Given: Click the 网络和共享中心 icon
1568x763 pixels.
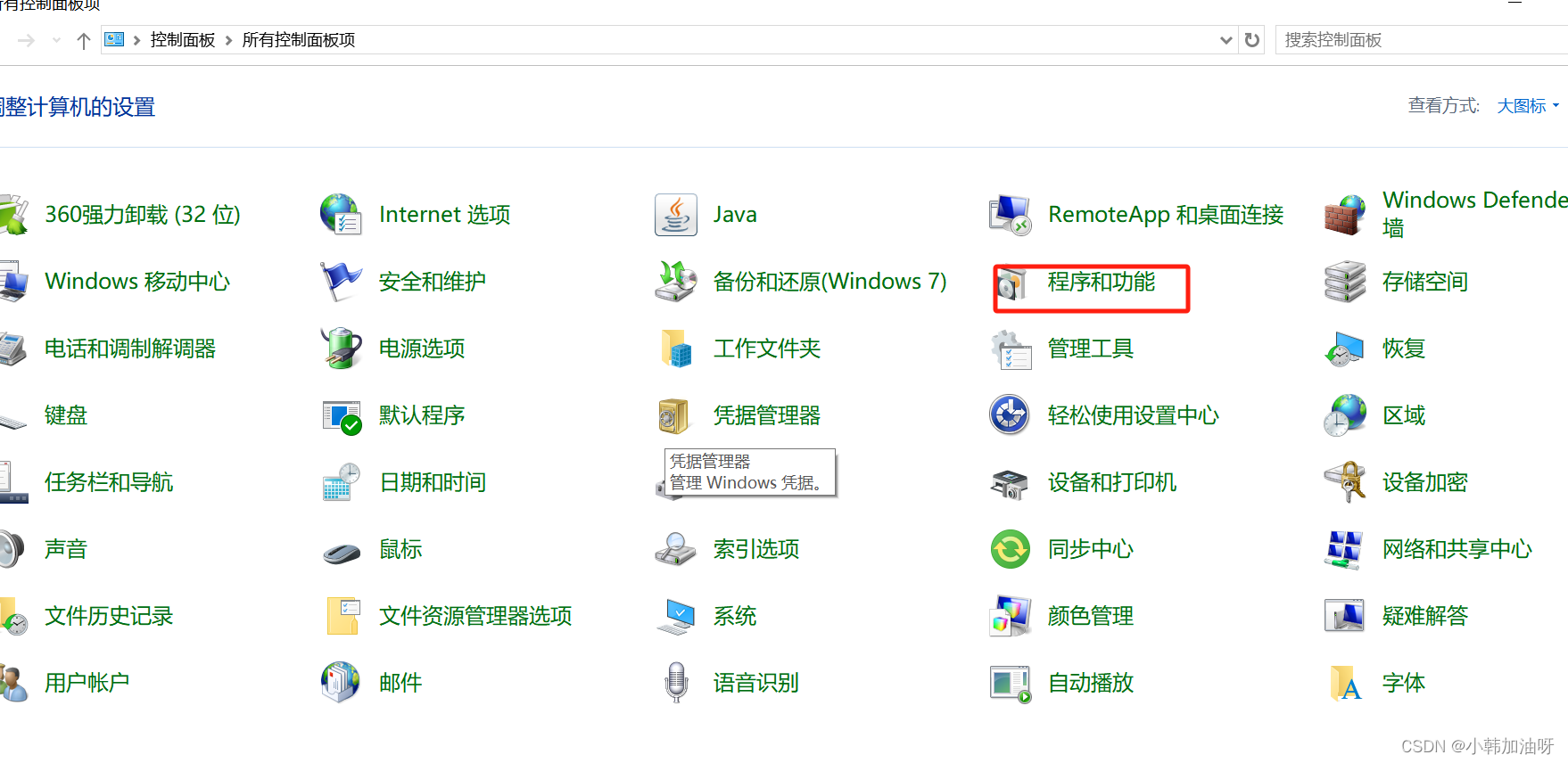Looking at the screenshot, I should [x=1345, y=549].
